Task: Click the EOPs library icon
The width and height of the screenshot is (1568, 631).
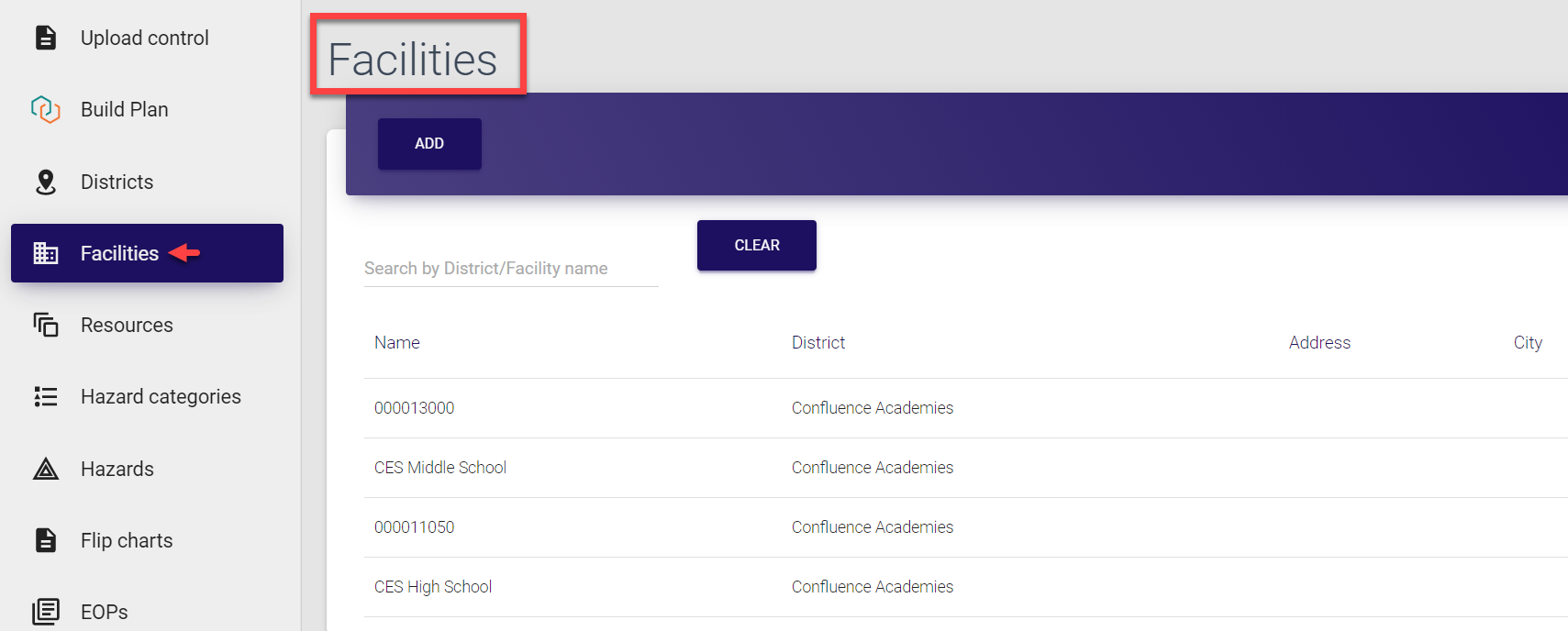Action: point(45,611)
